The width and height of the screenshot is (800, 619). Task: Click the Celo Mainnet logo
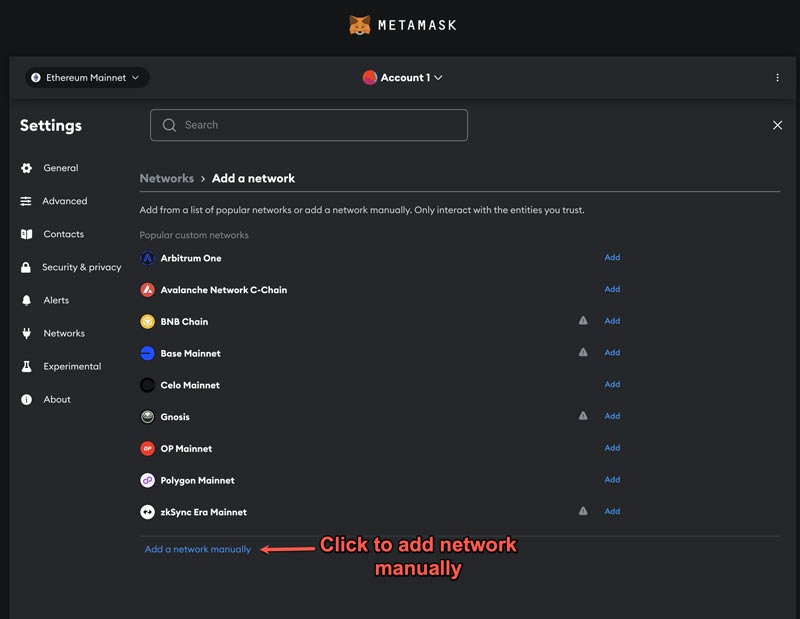click(x=147, y=385)
